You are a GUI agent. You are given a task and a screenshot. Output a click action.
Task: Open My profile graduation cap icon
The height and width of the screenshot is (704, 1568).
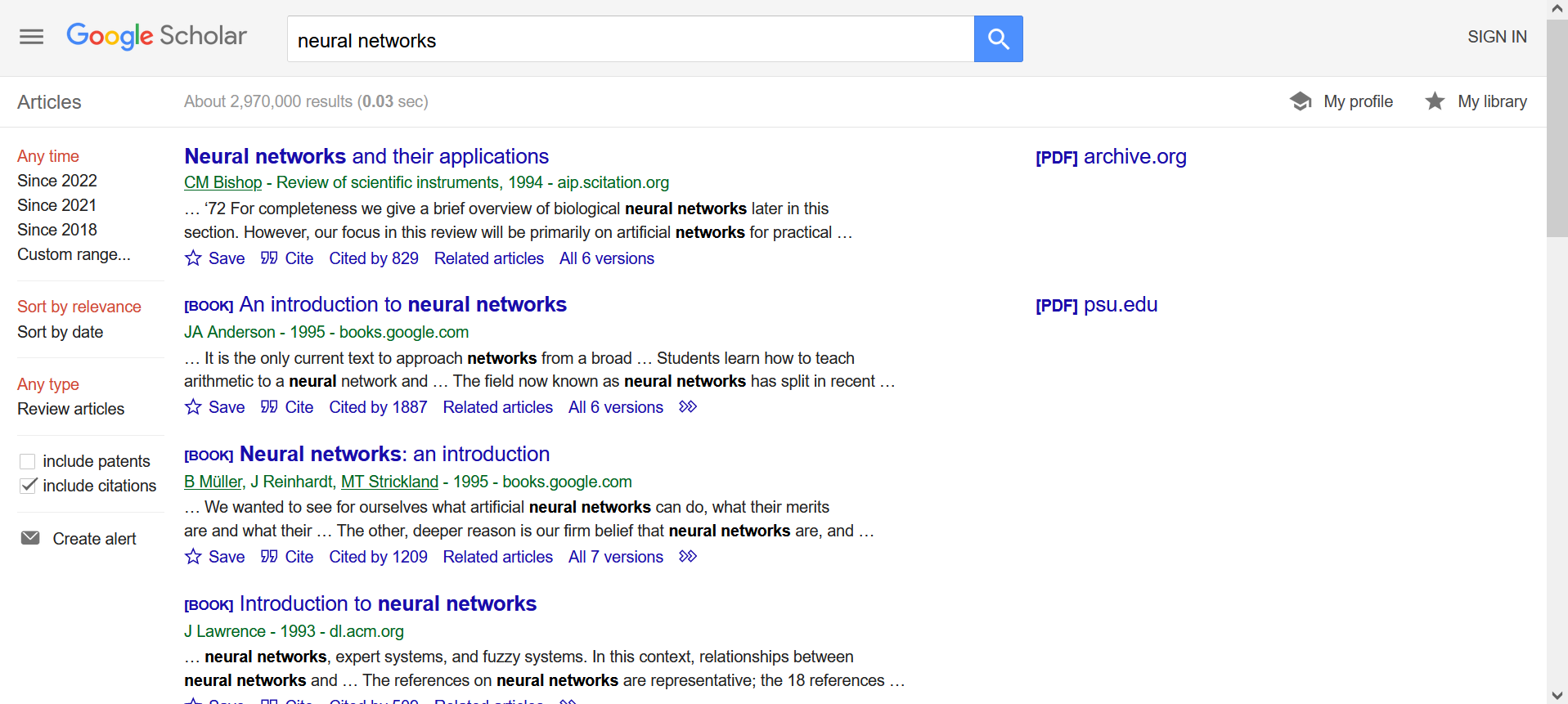[1300, 101]
